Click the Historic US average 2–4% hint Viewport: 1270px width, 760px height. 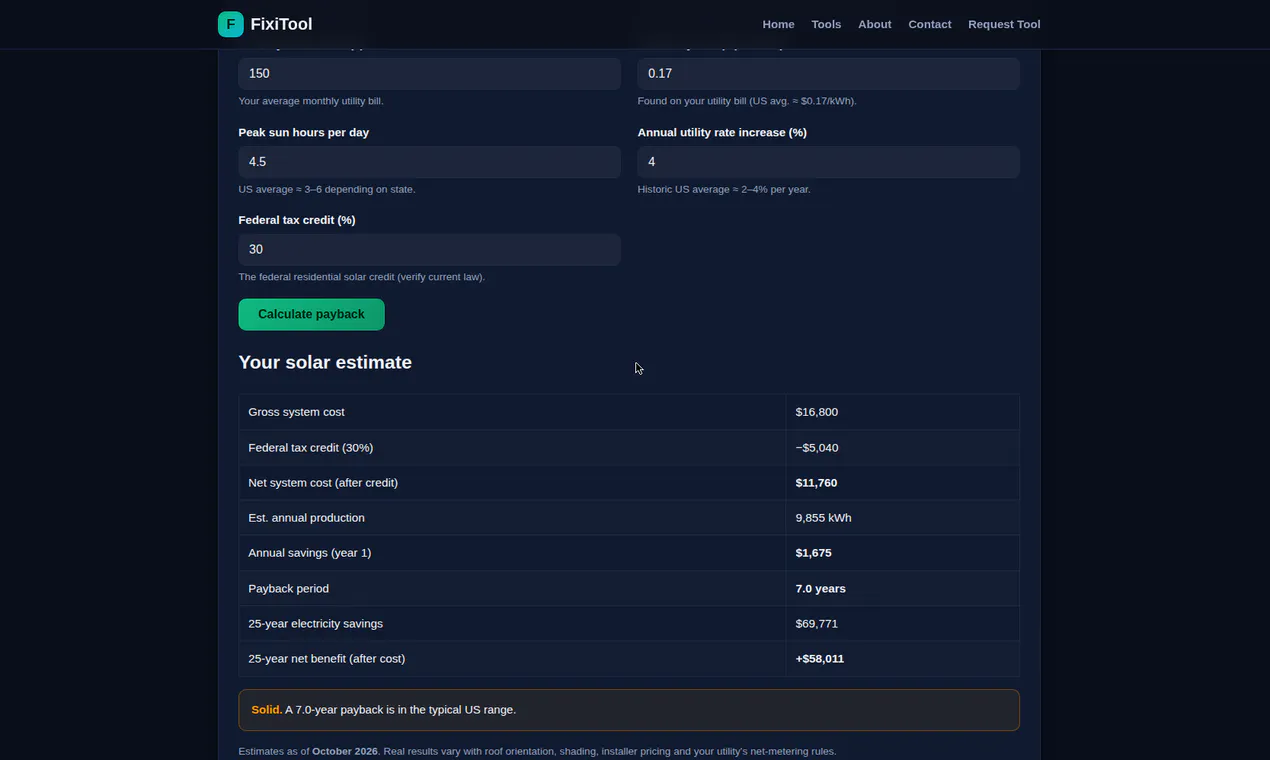(724, 189)
